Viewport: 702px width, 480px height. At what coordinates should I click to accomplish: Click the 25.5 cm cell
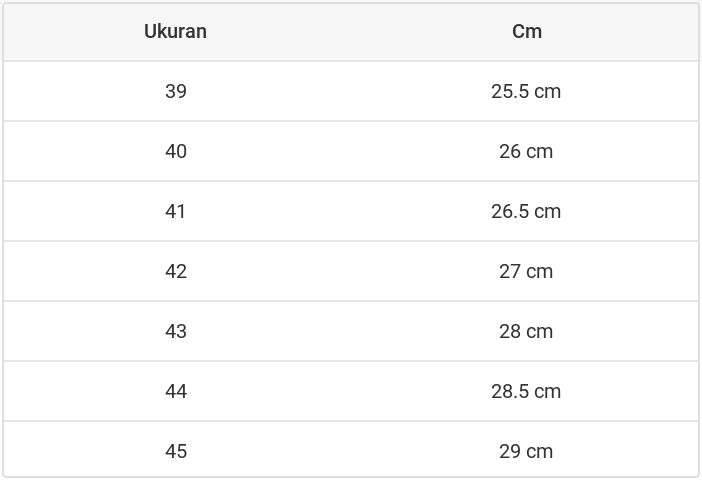click(526, 91)
